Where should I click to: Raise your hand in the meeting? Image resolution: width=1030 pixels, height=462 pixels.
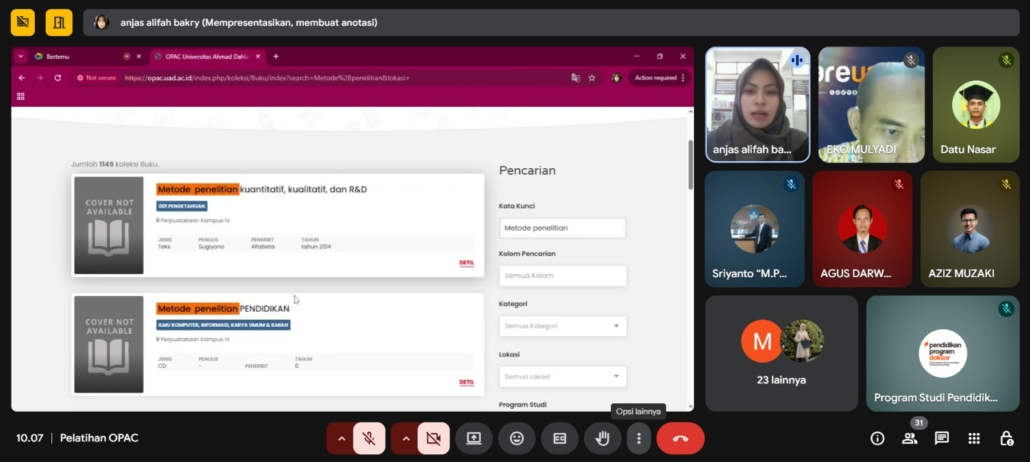(x=602, y=438)
